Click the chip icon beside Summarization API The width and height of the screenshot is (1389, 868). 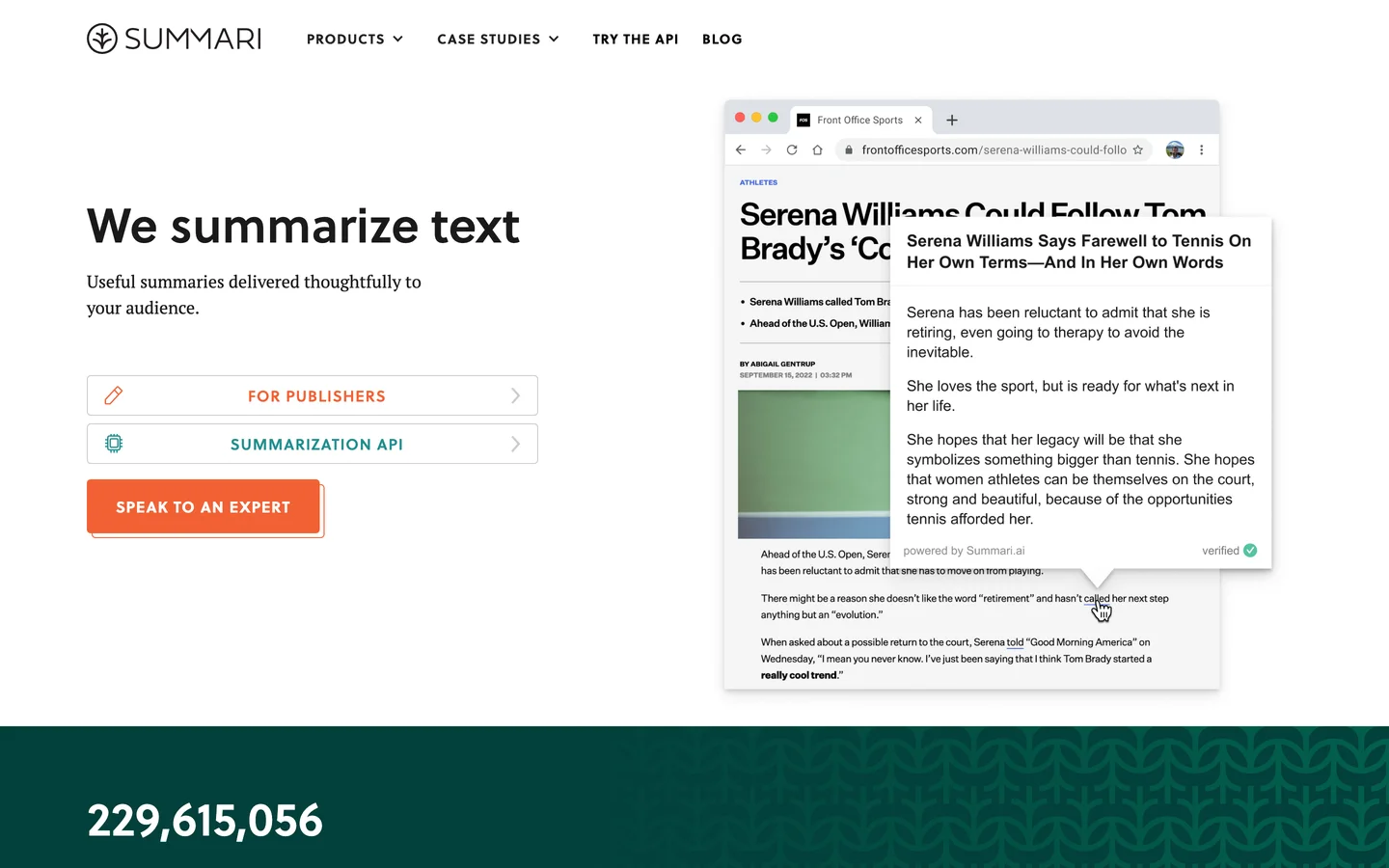pyautogui.click(x=114, y=444)
